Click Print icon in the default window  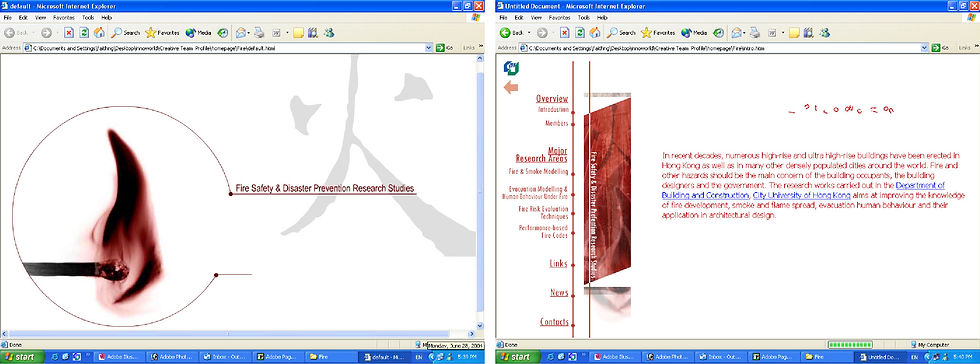258,33
